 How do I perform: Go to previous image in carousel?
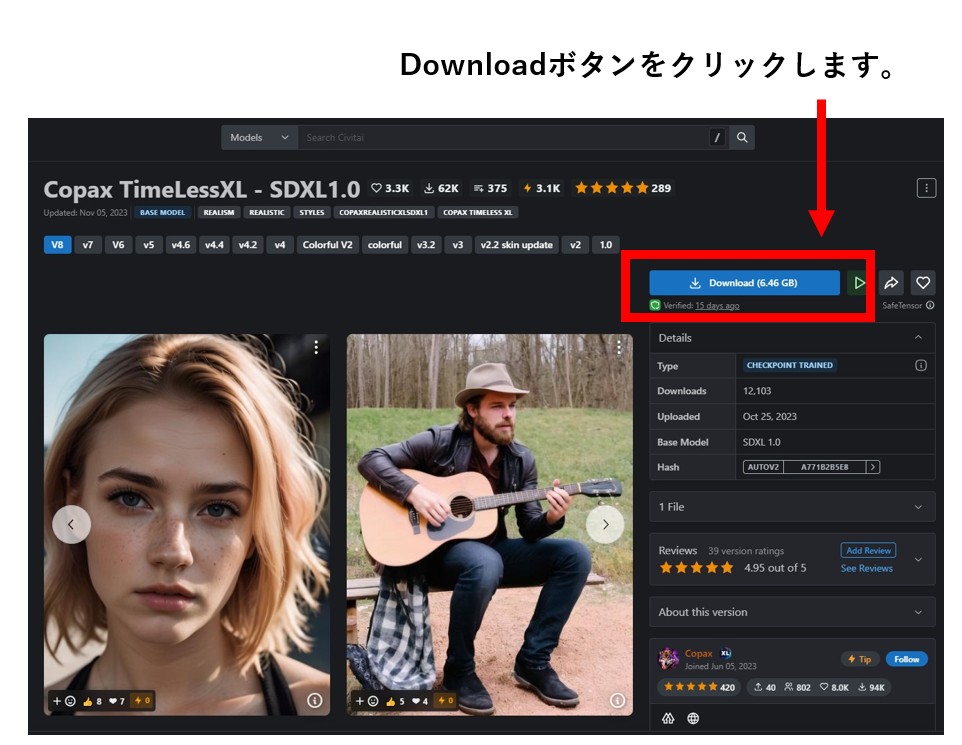tap(71, 524)
